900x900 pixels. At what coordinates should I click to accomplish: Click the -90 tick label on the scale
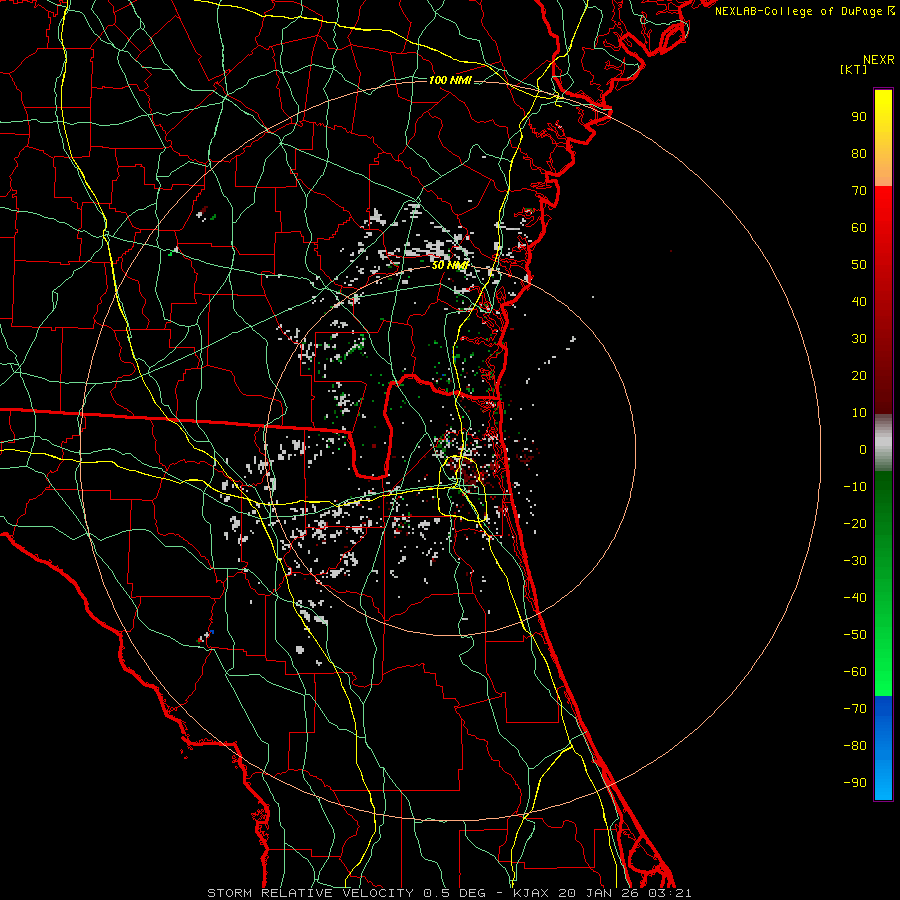855,783
